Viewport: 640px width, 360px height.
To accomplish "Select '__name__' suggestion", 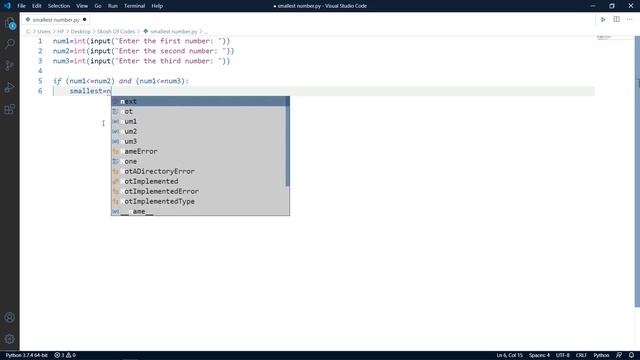I will click(198, 211).
